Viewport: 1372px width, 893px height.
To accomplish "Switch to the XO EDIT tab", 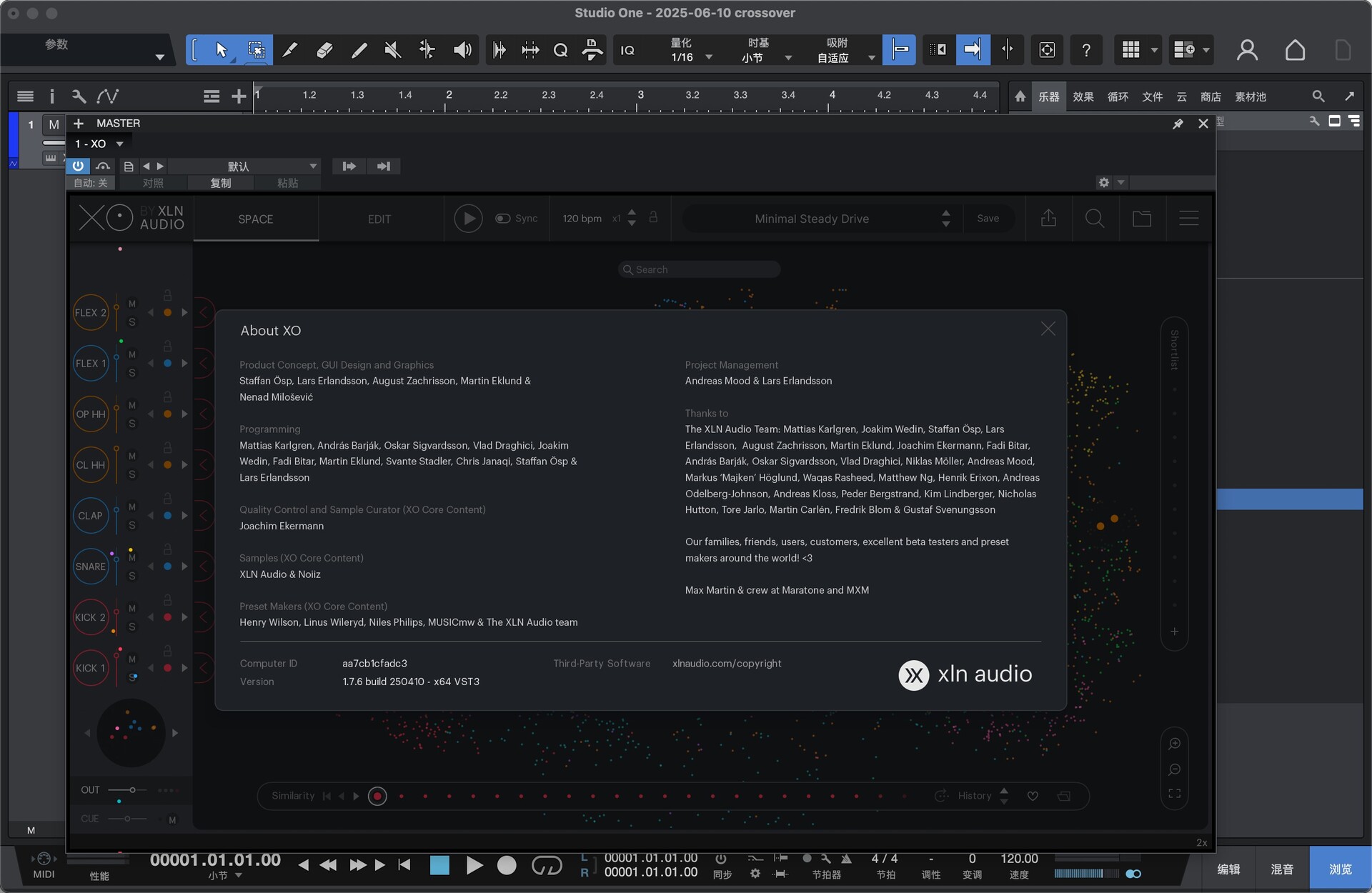I will [379, 219].
